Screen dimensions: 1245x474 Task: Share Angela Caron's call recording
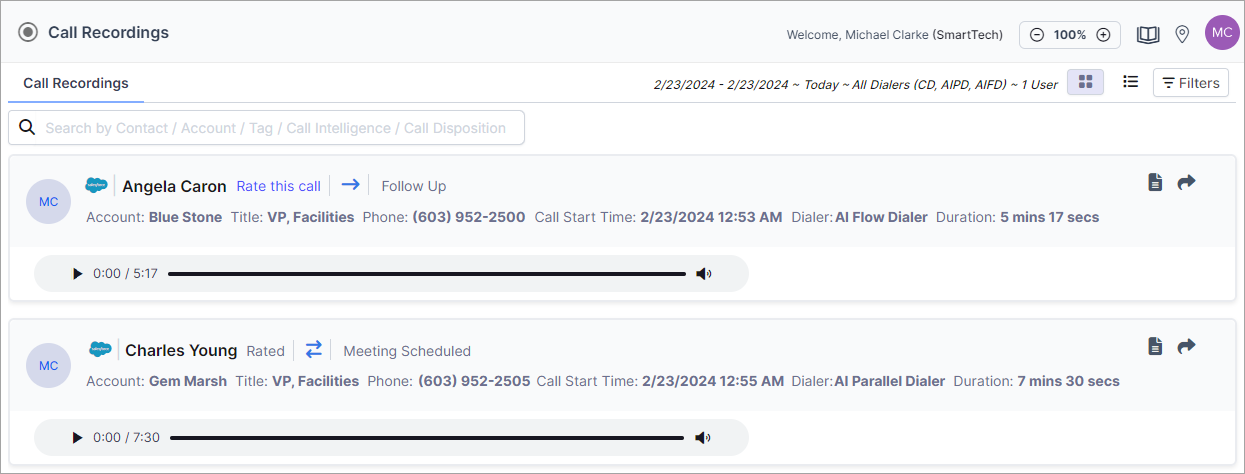click(x=1186, y=182)
